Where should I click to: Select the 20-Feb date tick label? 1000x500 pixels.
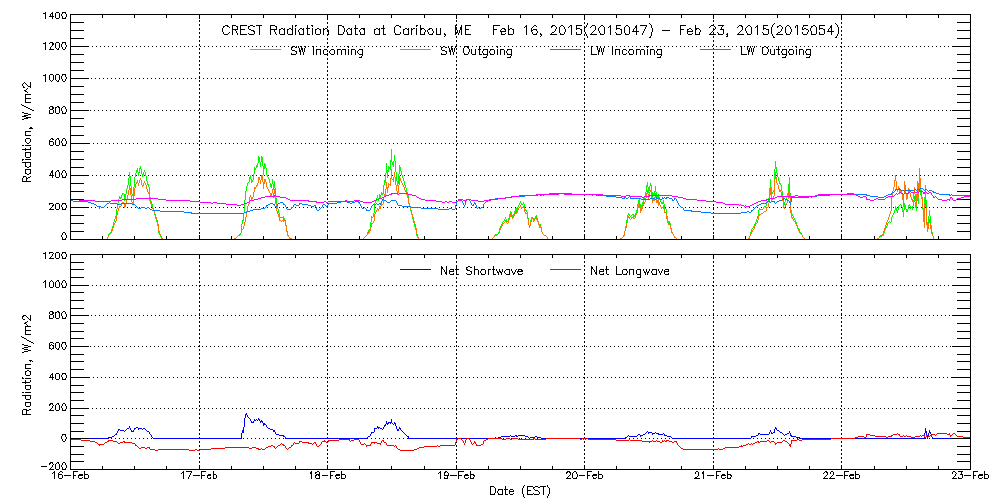coord(585,477)
